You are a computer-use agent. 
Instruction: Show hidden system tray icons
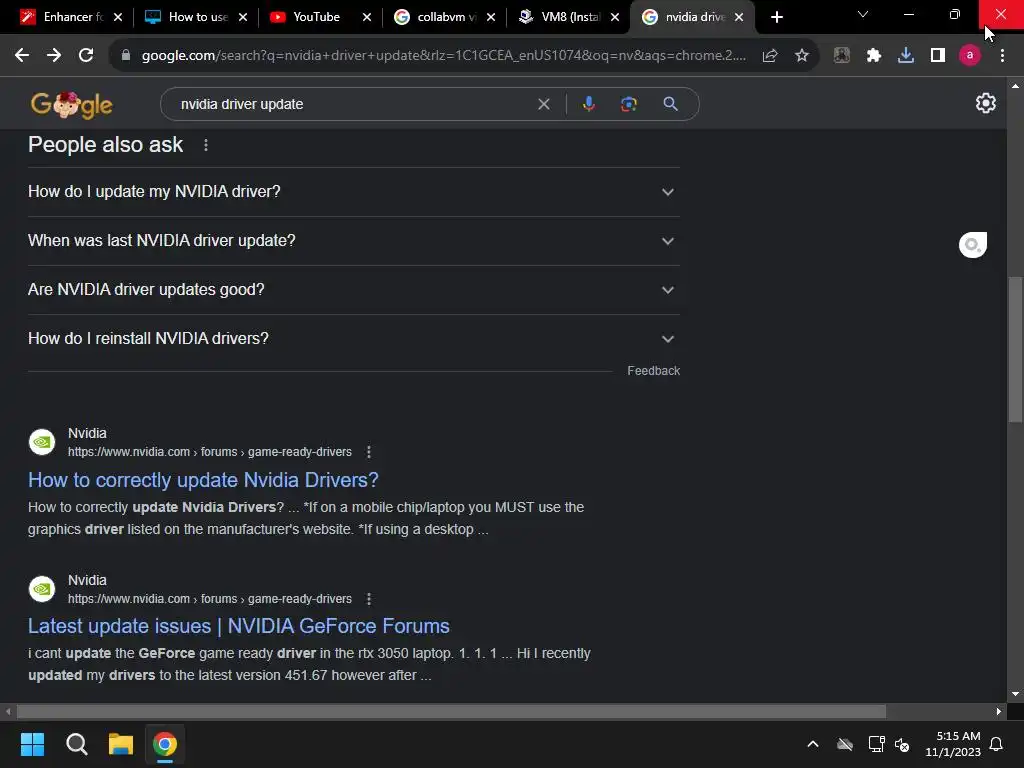click(x=813, y=744)
